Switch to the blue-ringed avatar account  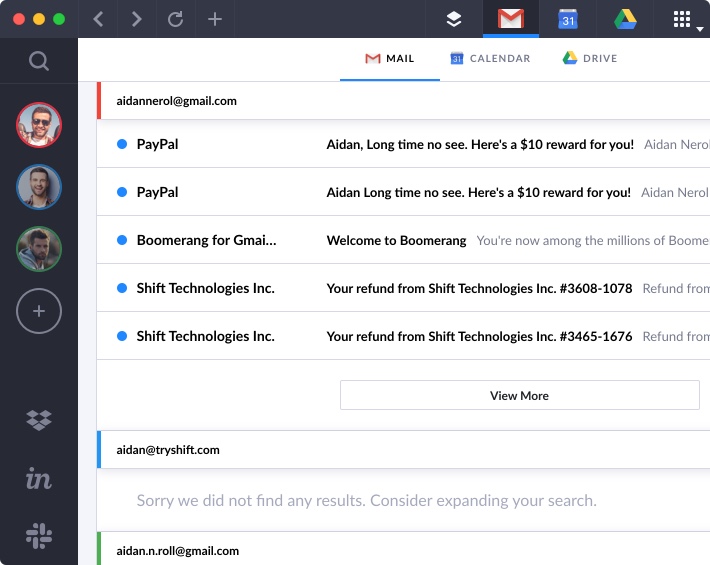pos(39,187)
